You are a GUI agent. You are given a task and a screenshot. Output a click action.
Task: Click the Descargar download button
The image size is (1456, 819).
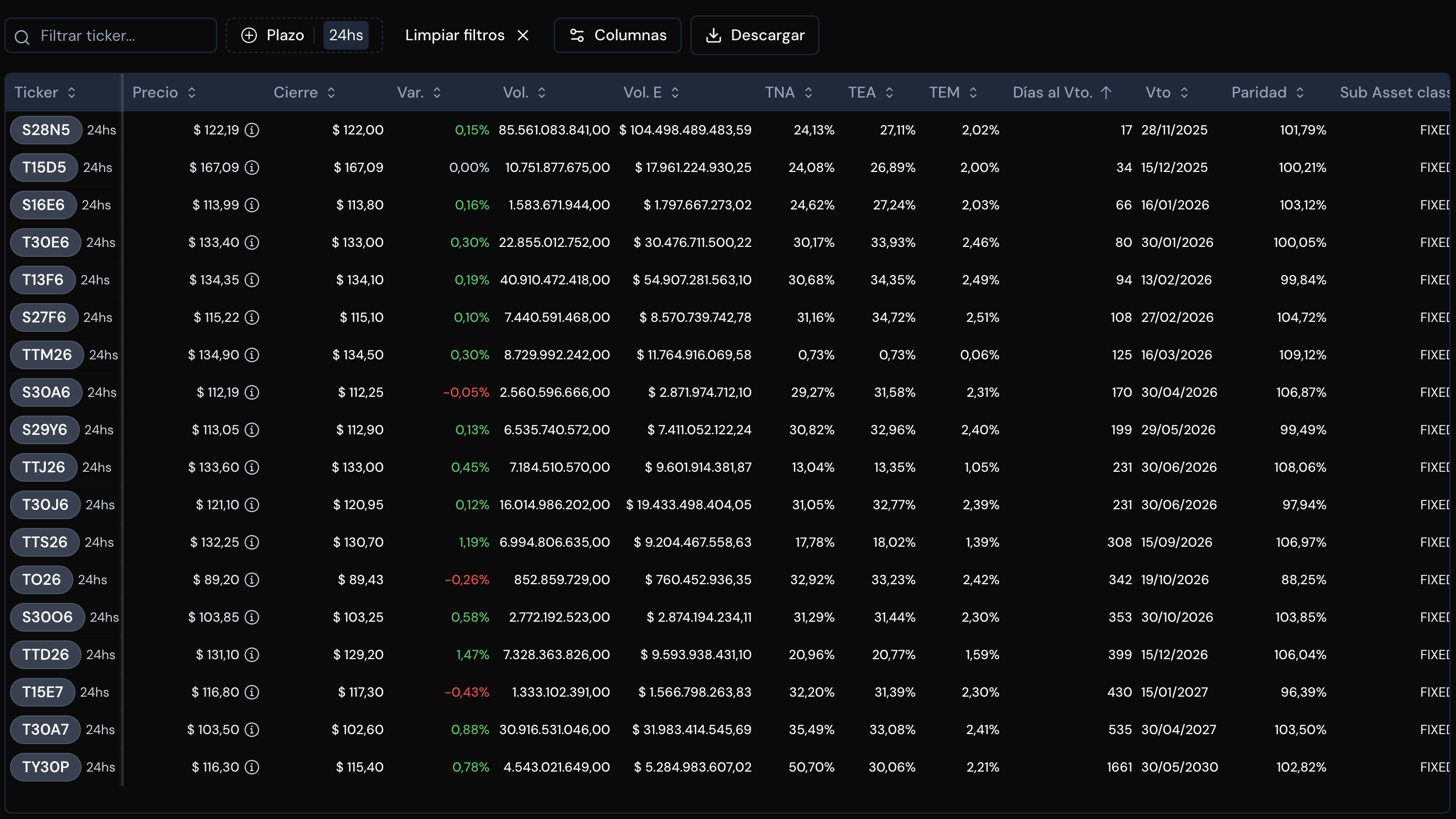coord(754,36)
